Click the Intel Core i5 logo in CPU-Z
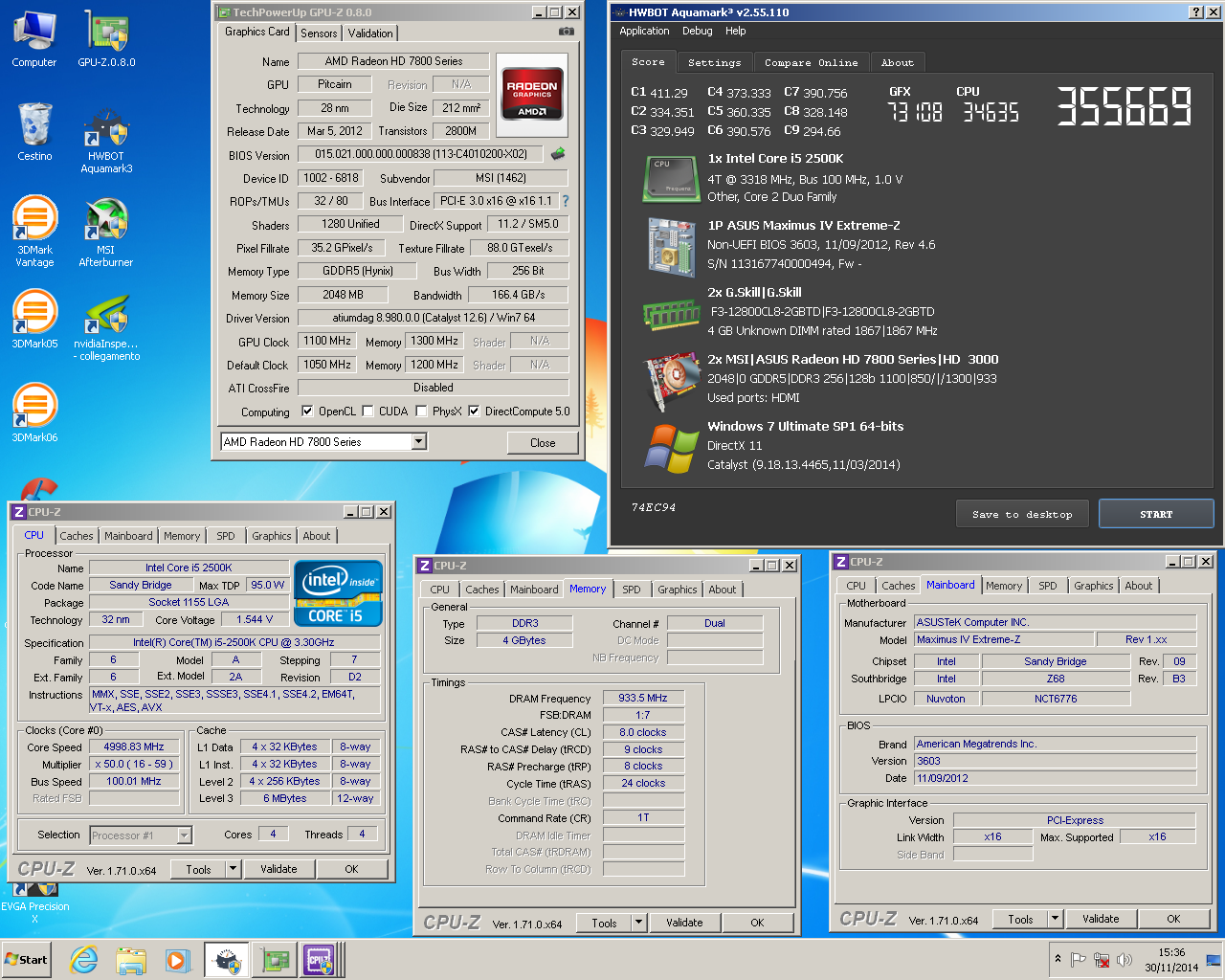The image size is (1225, 980). [338, 593]
